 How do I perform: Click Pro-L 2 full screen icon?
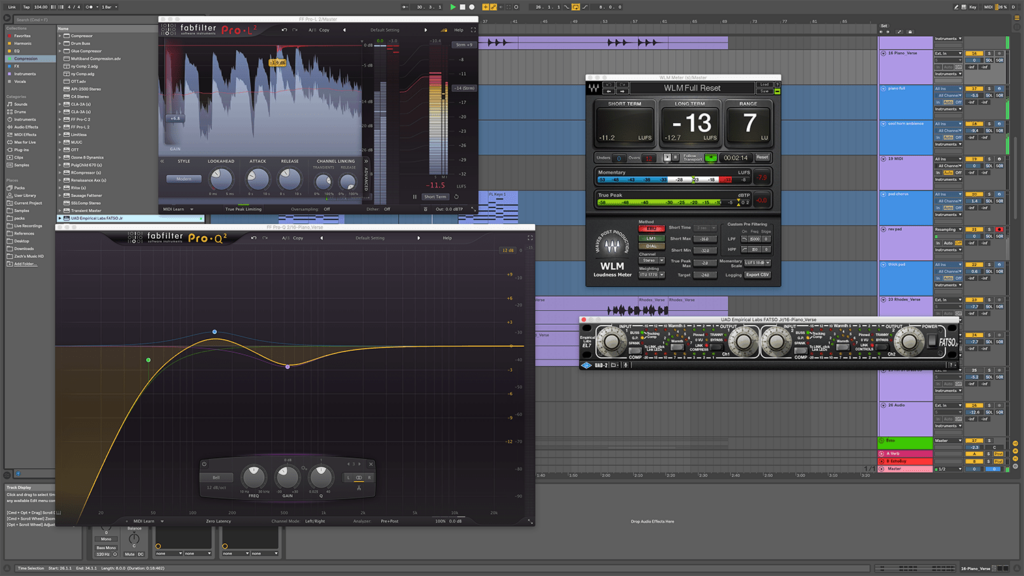pyautogui.click(x=473, y=30)
